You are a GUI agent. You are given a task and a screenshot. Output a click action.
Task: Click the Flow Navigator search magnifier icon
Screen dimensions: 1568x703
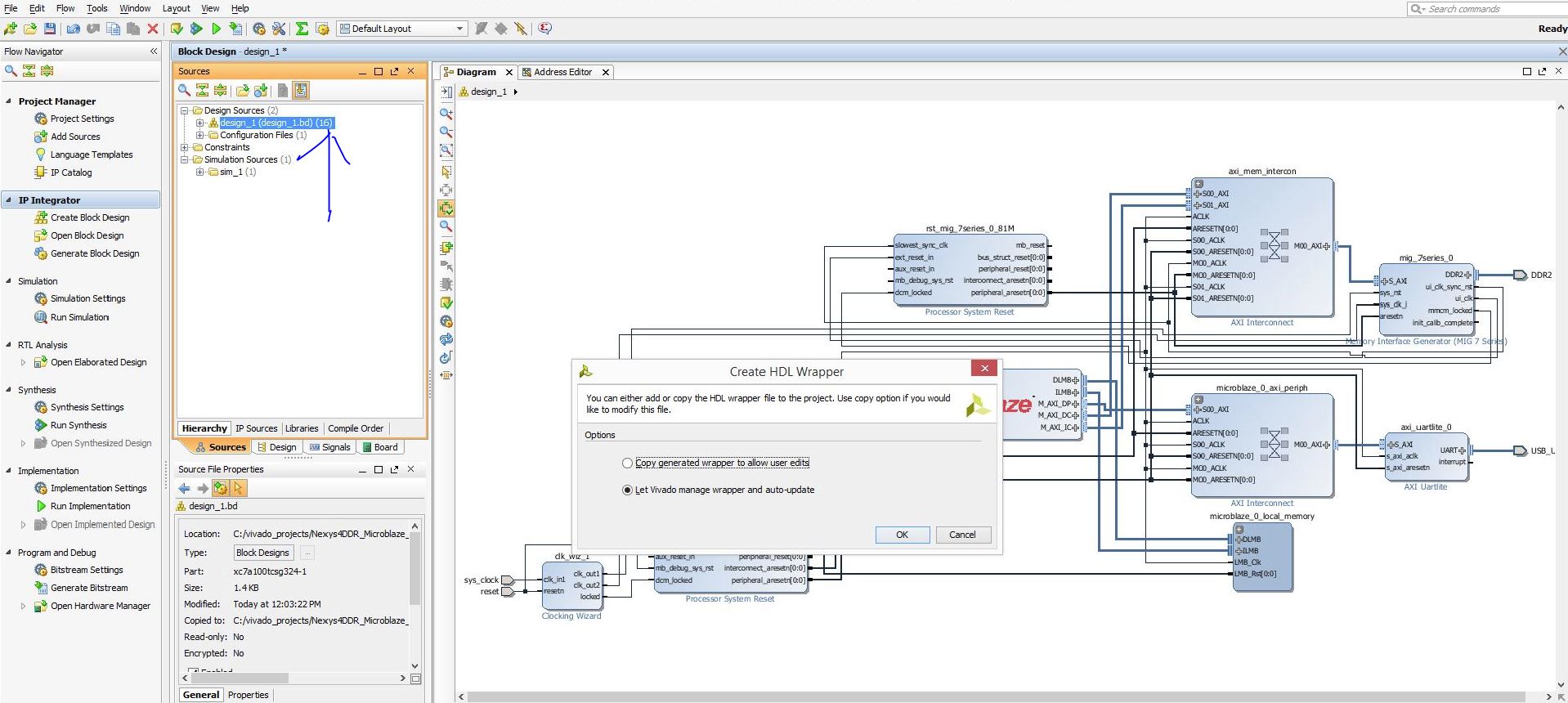tap(11, 70)
